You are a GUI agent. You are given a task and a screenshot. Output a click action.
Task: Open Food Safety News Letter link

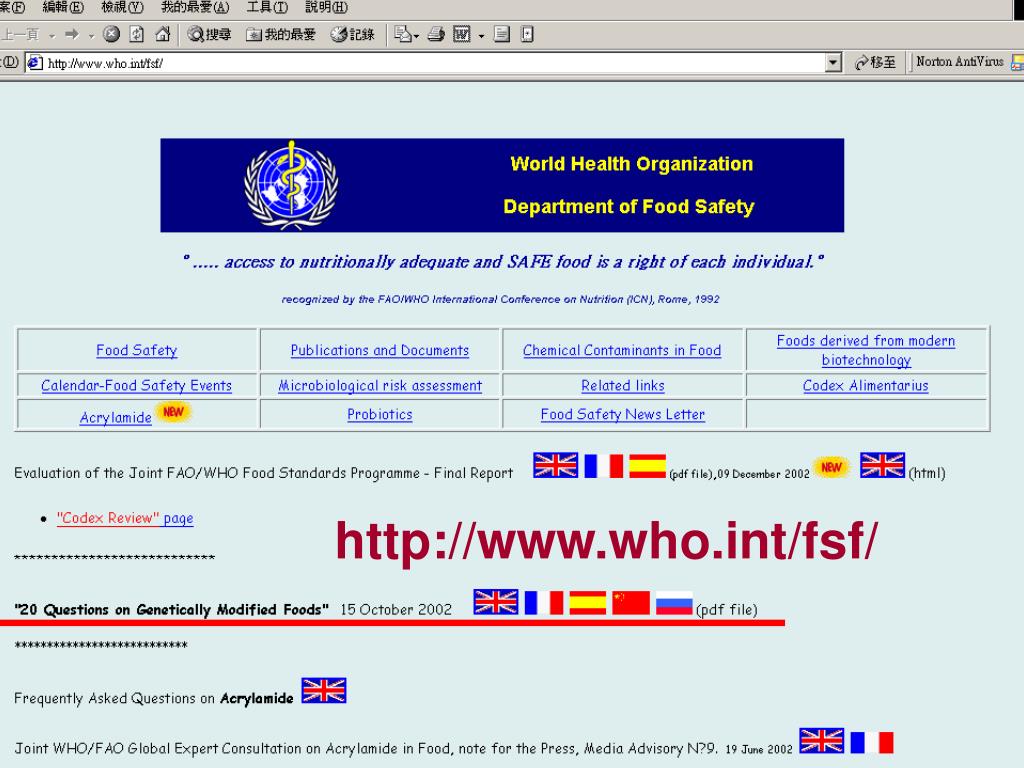[623, 414]
